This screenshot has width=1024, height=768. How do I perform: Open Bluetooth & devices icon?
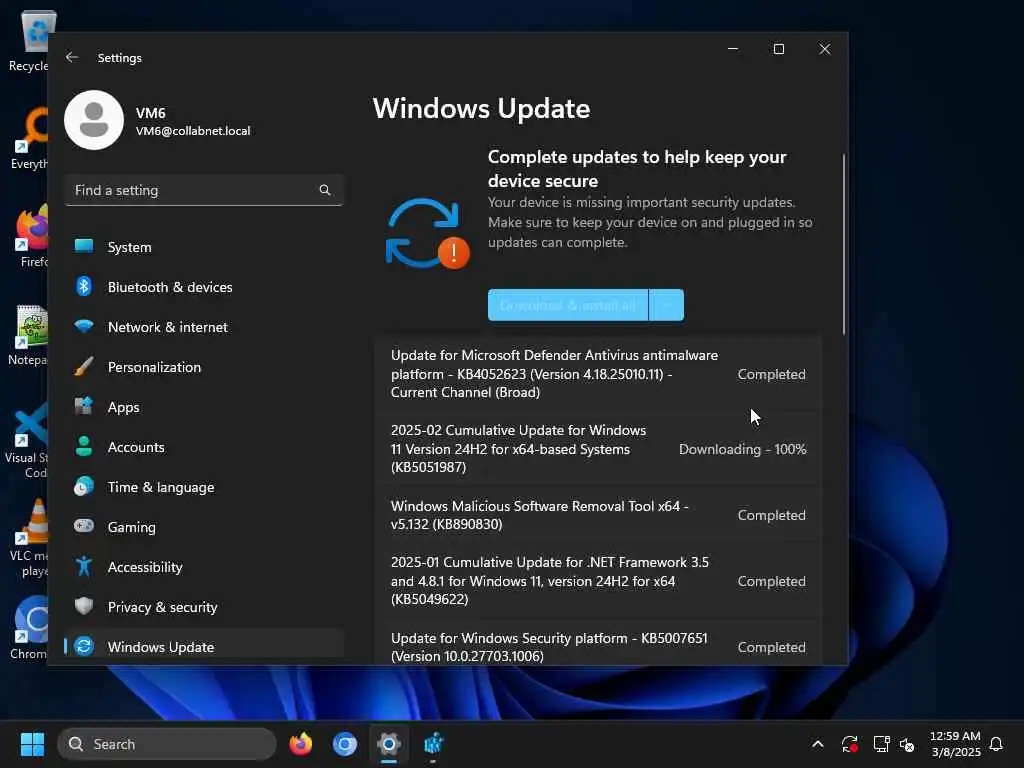pos(84,286)
